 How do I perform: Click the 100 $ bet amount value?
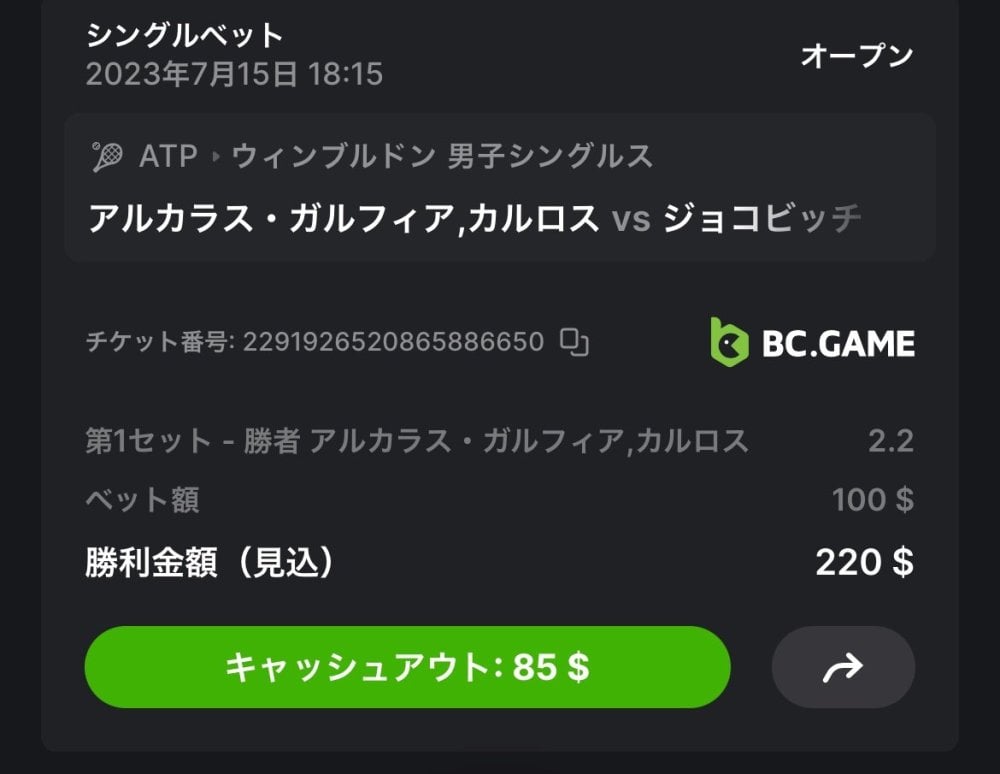coord(872,500)
